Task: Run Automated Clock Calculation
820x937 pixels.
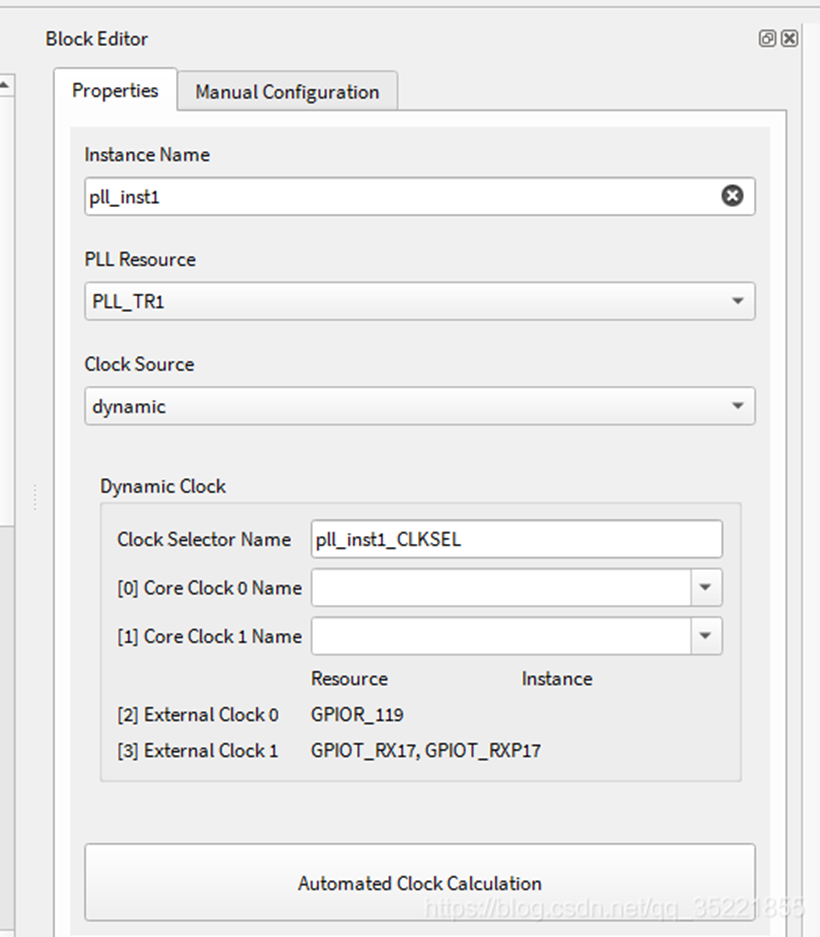Action: pyautogui.click(x=420, y=883)
